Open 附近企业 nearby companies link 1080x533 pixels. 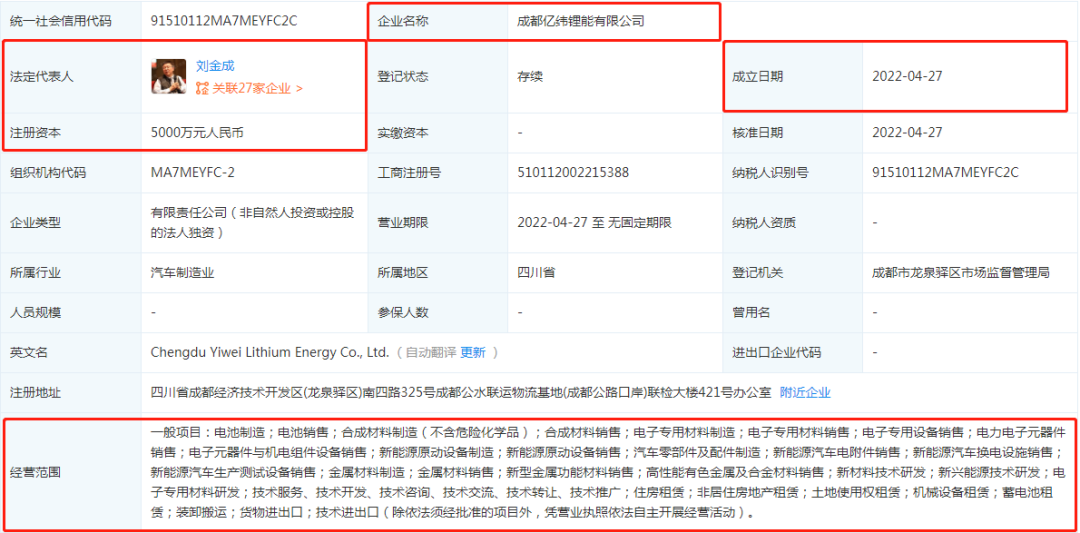805,393
